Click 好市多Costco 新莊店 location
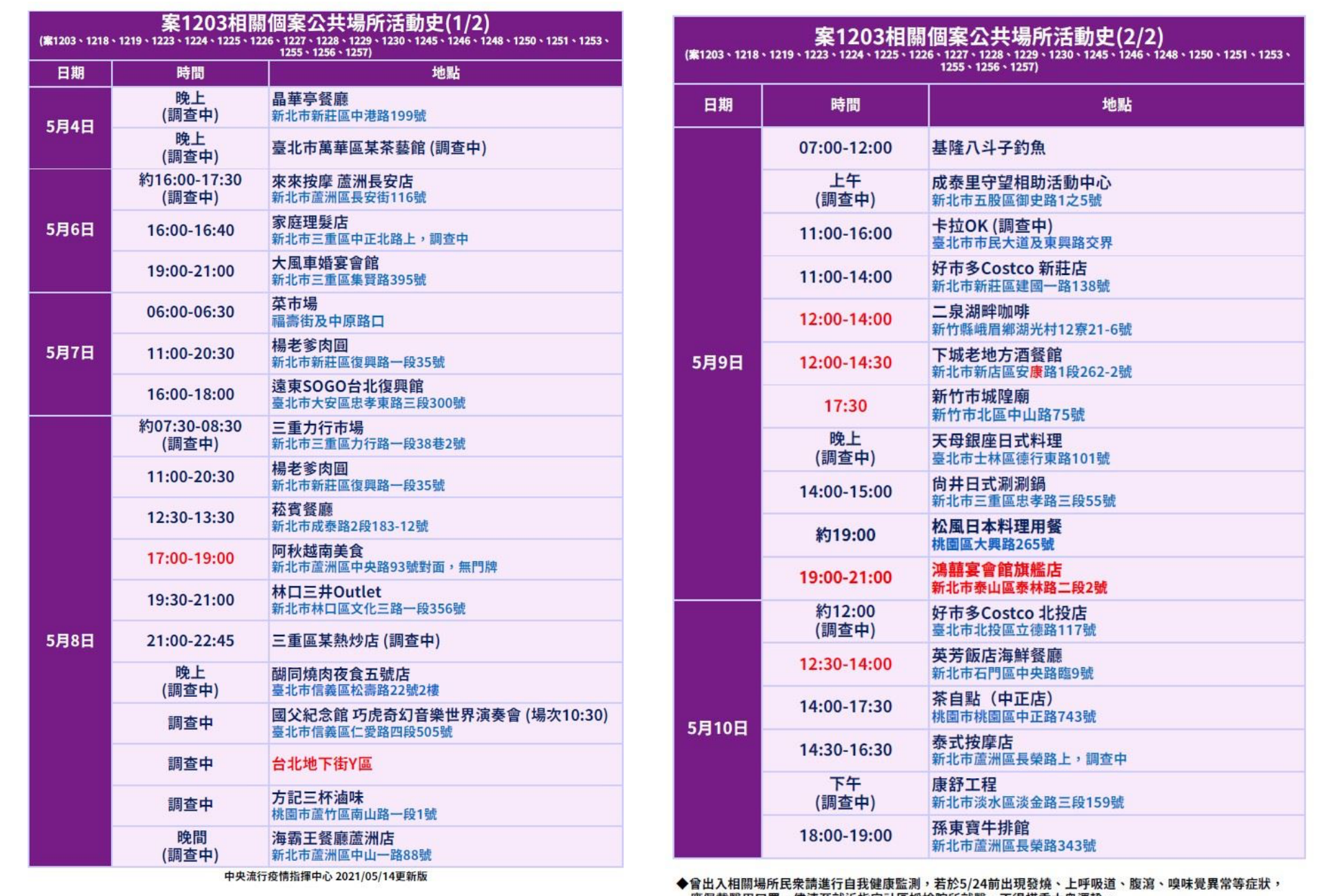 [1009, 269]
